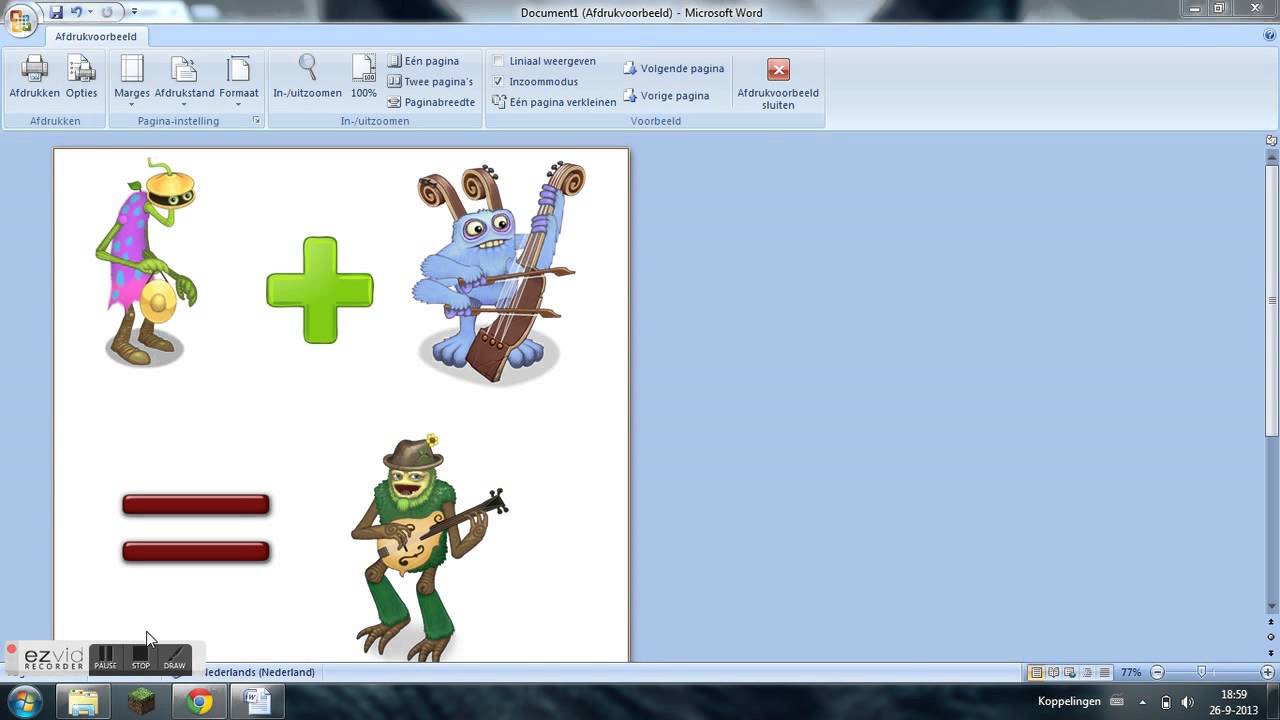1280x720 pixels.
Task: Click the Nederlands (Nederland) language indicator
Action: [x=258, y=672]
